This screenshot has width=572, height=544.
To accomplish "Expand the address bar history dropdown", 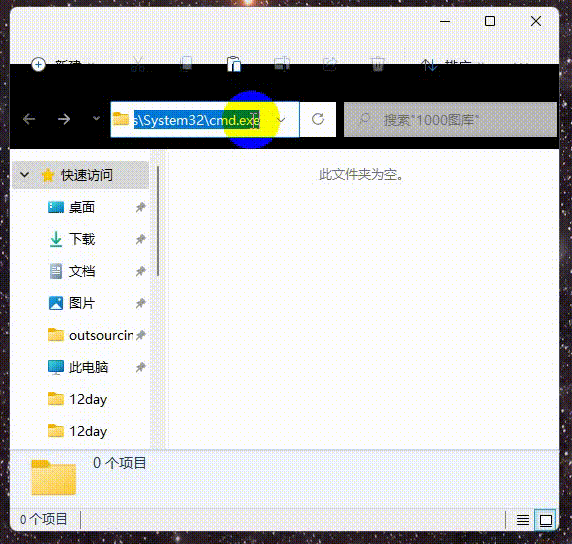I will point(281,120).
